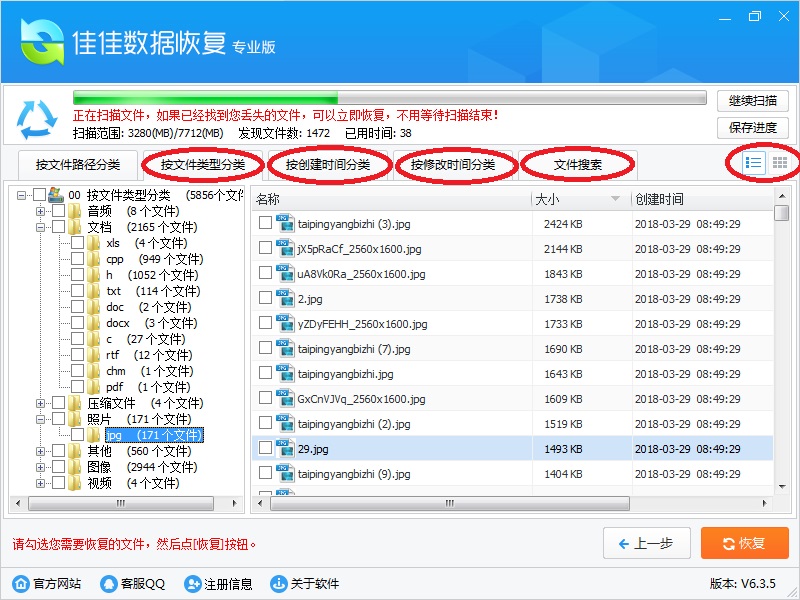
Task: Click the 恢复 recover button
Action: [x=744, y=543]
